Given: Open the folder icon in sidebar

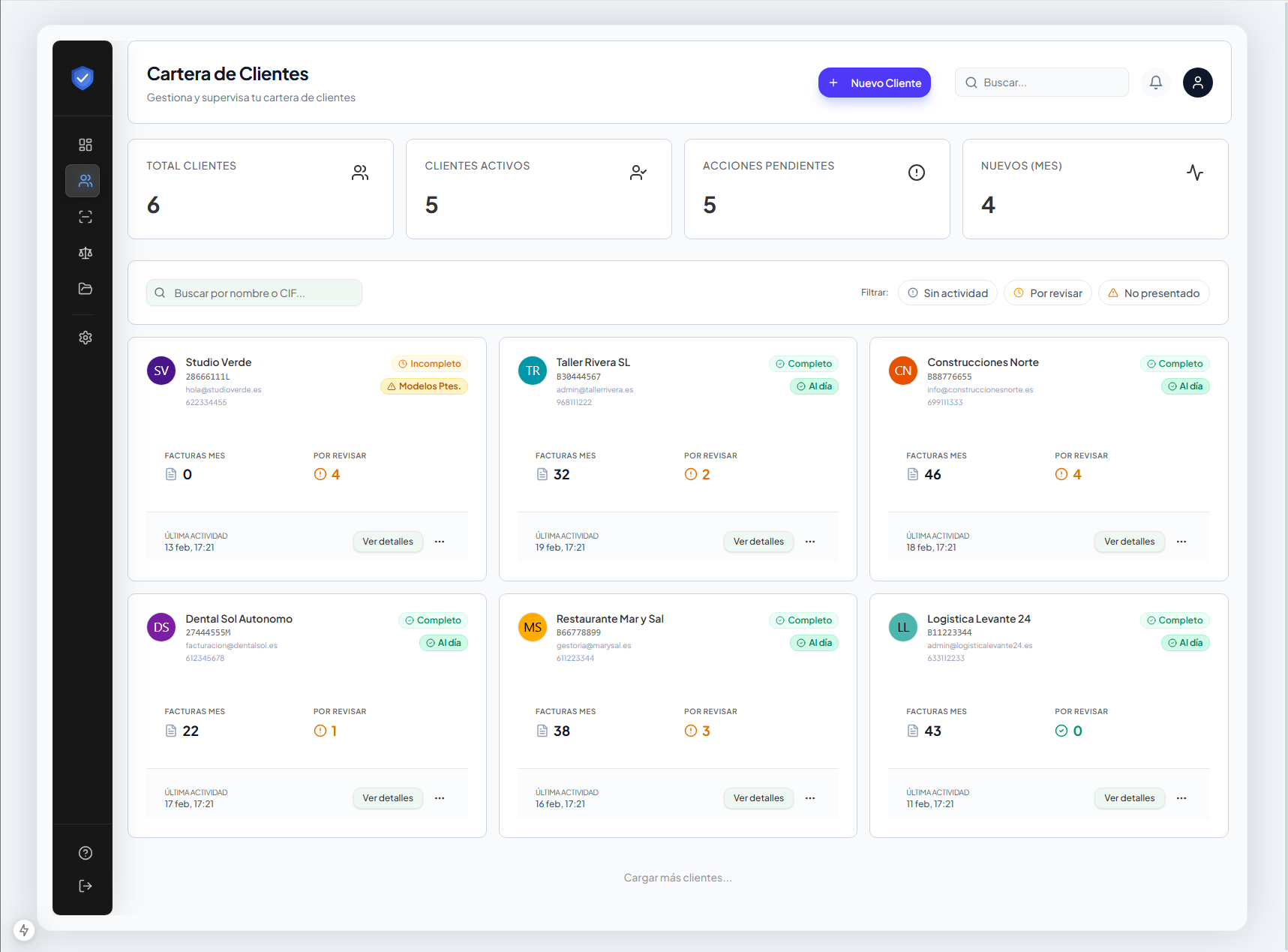Looking at the screenshot, I should click(x=86, y=289).
